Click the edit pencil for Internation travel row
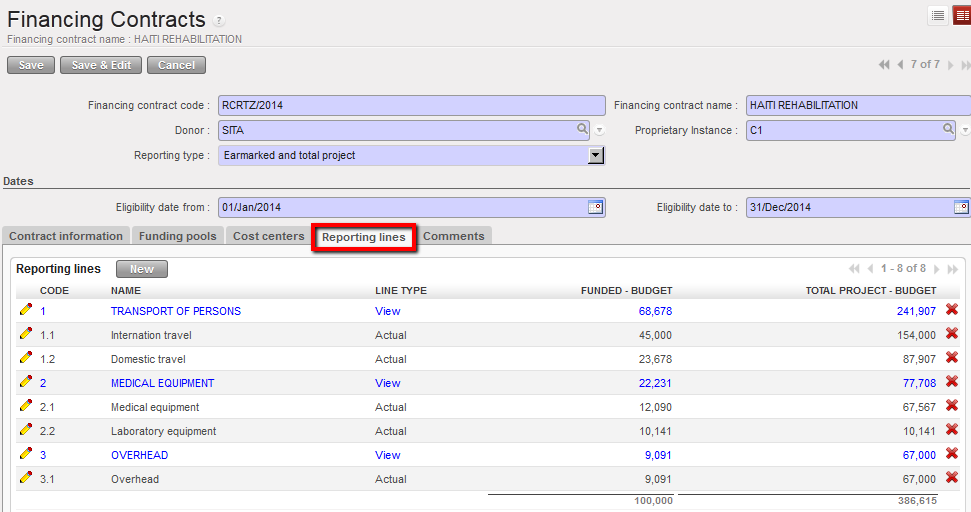Screen dimensions: 971x512 pyautogui.click(x=26, y=334)
